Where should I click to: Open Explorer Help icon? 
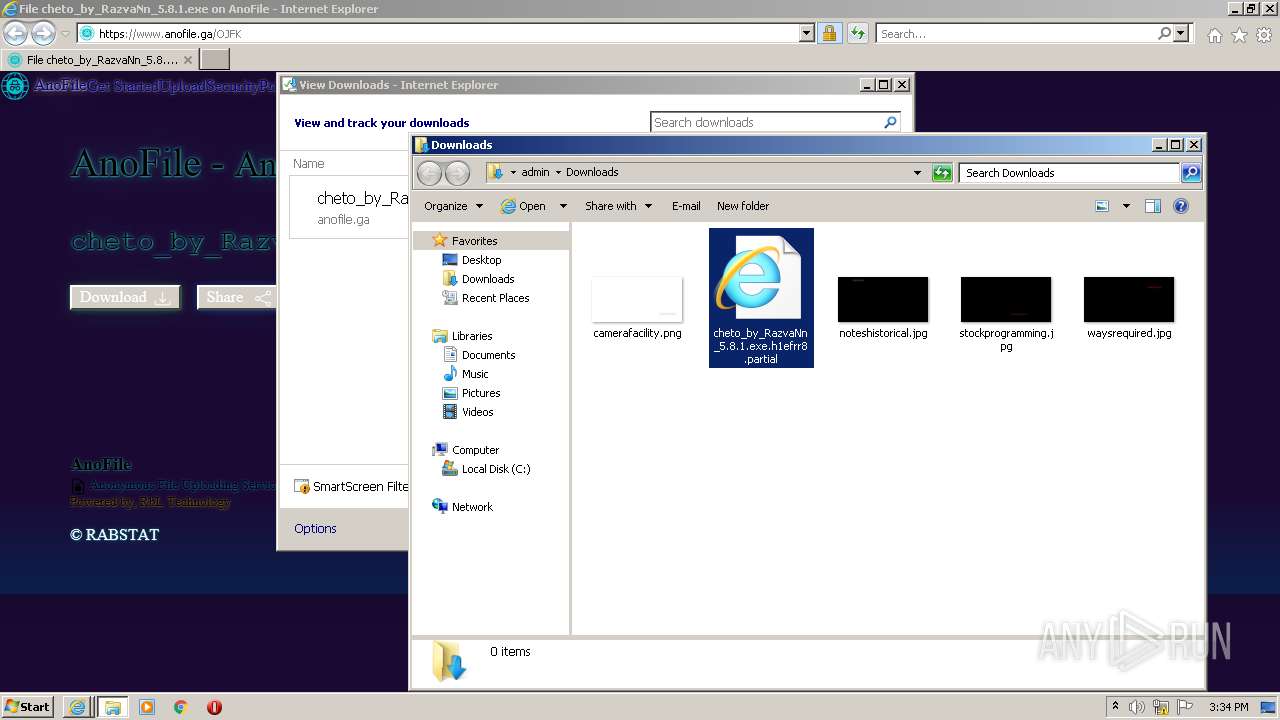[x=1181, y=206]
